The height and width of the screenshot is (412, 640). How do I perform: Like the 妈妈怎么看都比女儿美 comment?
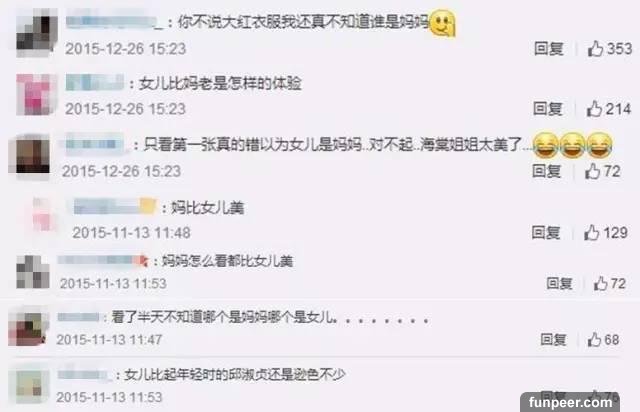[600, 283]
